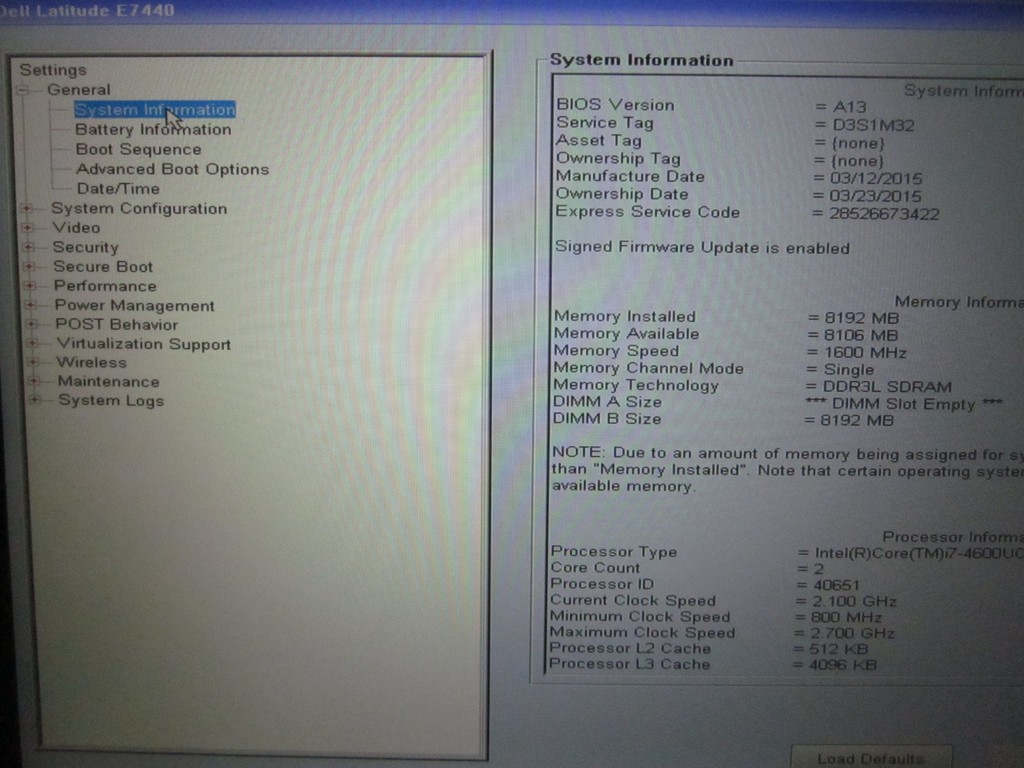1024x768 pixels.
Task: Click the Processor L3 Cache "4096 KB"
Action: click(x=842, y=665)
